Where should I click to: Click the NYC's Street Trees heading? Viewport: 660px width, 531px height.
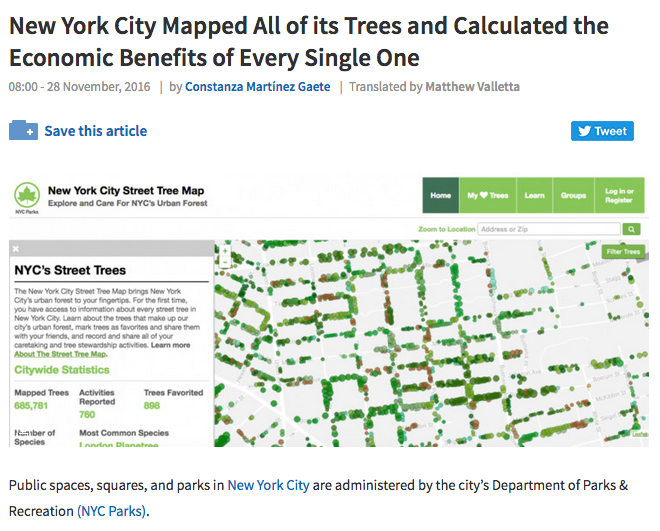[70, 270]
